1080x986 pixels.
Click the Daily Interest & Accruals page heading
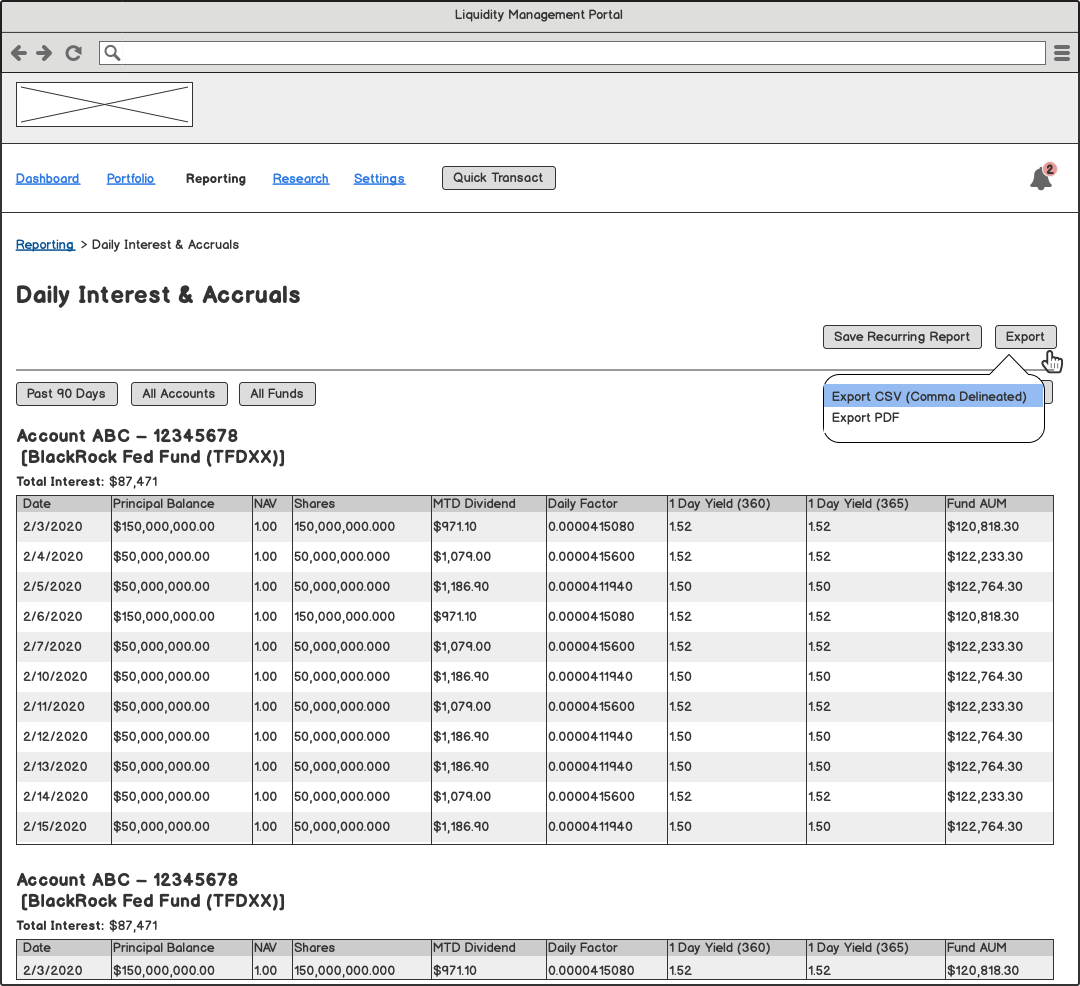[158, 295]
